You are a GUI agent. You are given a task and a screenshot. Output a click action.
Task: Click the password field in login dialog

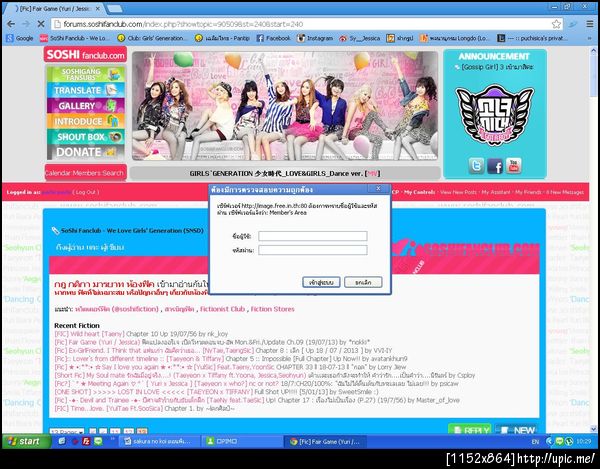coord(313,250)
